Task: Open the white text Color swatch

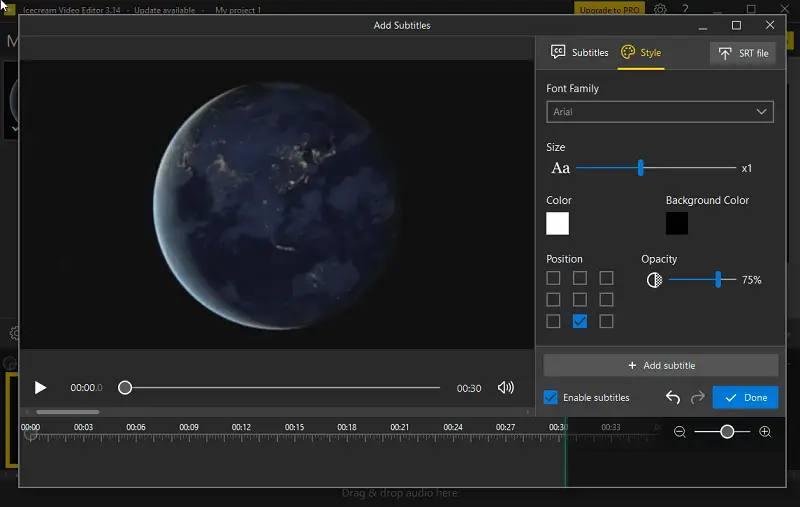Action: (557, 223)
